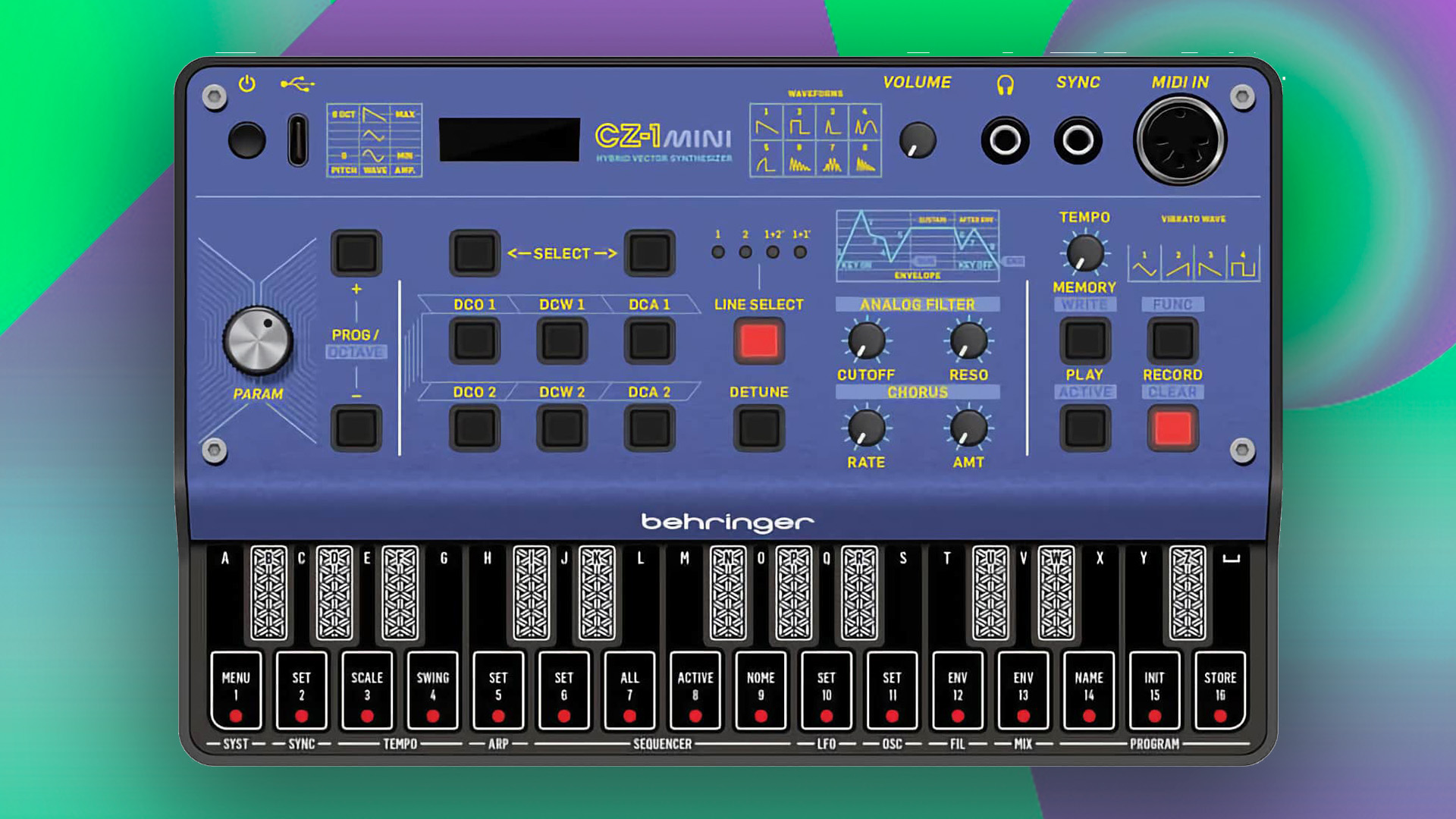Click the chorus RATE knob
This screenshot has width=1456, height=819.
tap(866, 428)
